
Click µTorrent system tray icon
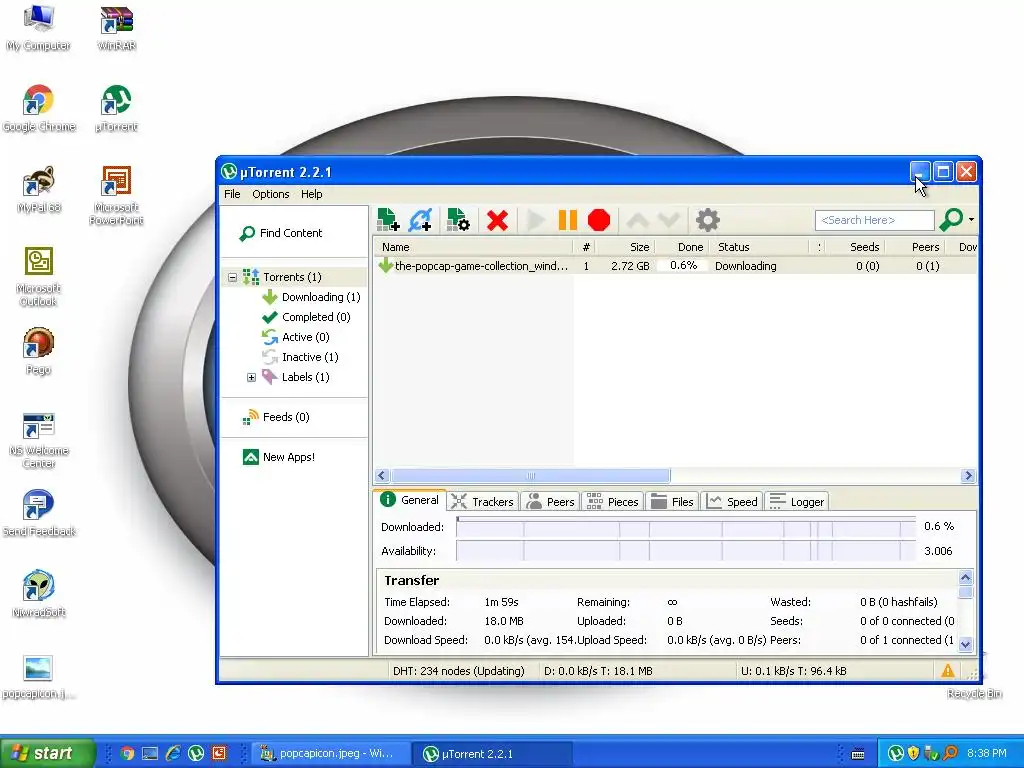(895, 754)
